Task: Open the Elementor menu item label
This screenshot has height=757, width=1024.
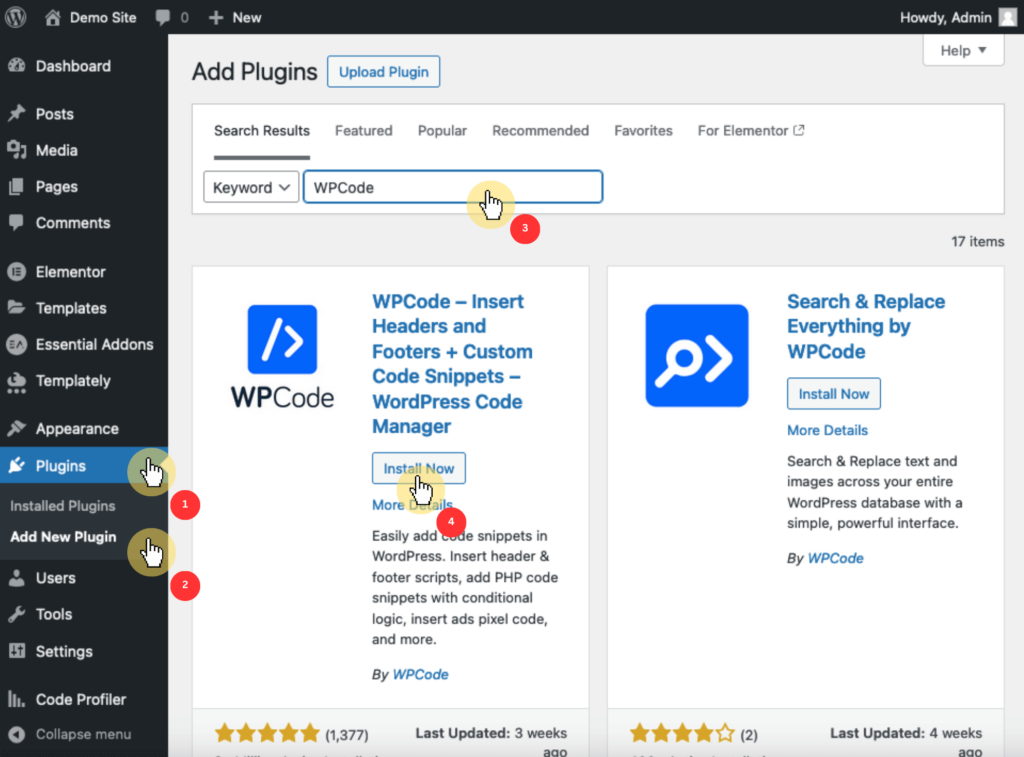Action: (x=71, y=272)
